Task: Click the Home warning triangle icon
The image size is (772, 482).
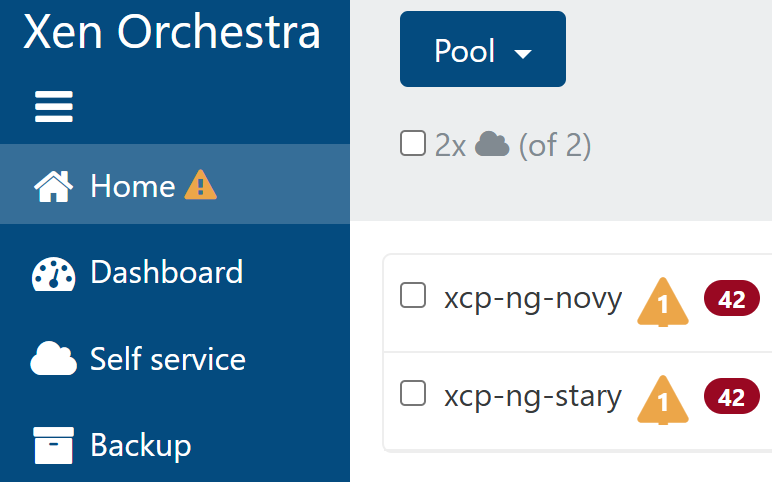Action: pyautogui.click(x=200, y=185)
